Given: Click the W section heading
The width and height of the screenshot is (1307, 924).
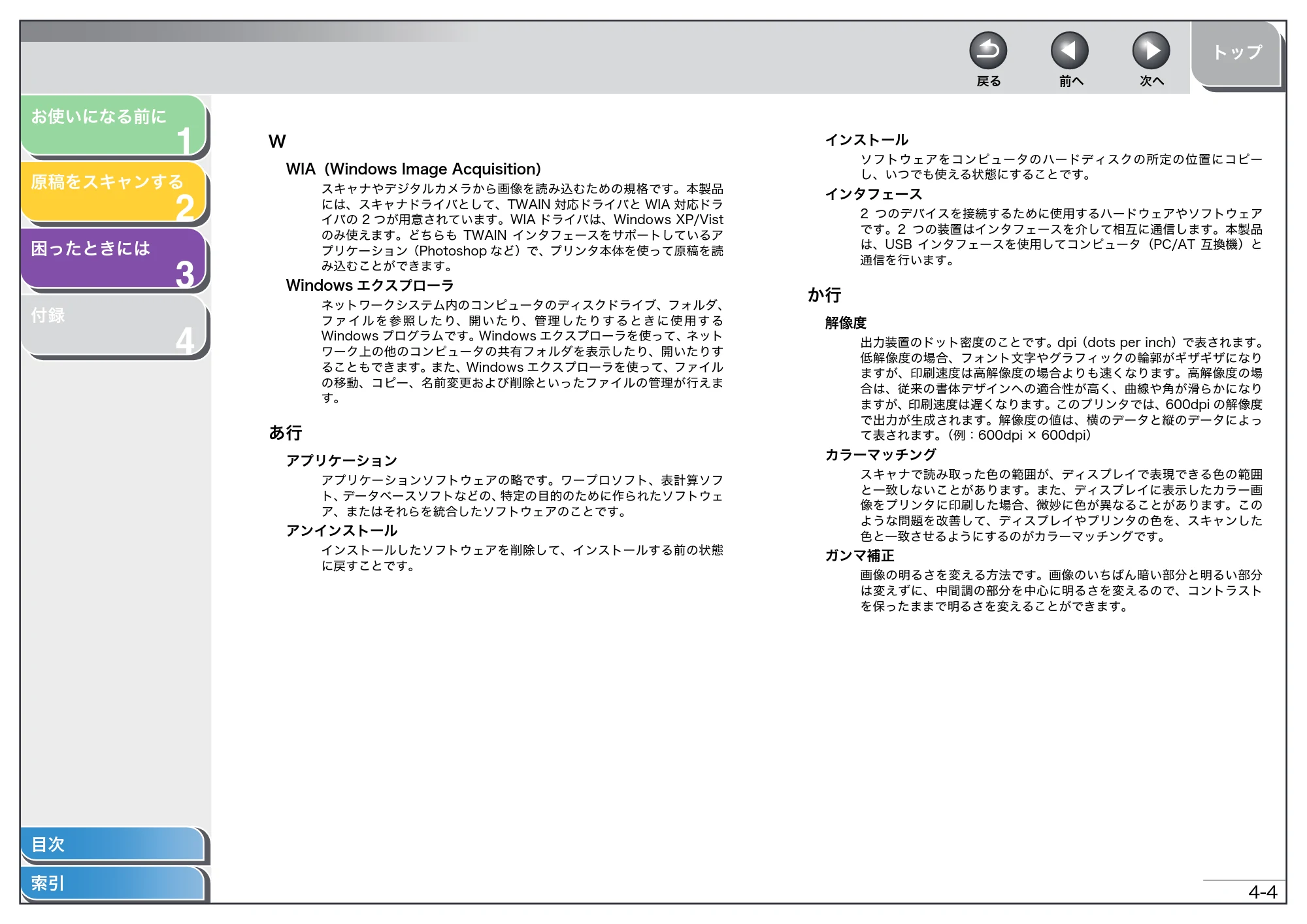Looking at the screenshot, I should tap(277, 142).
